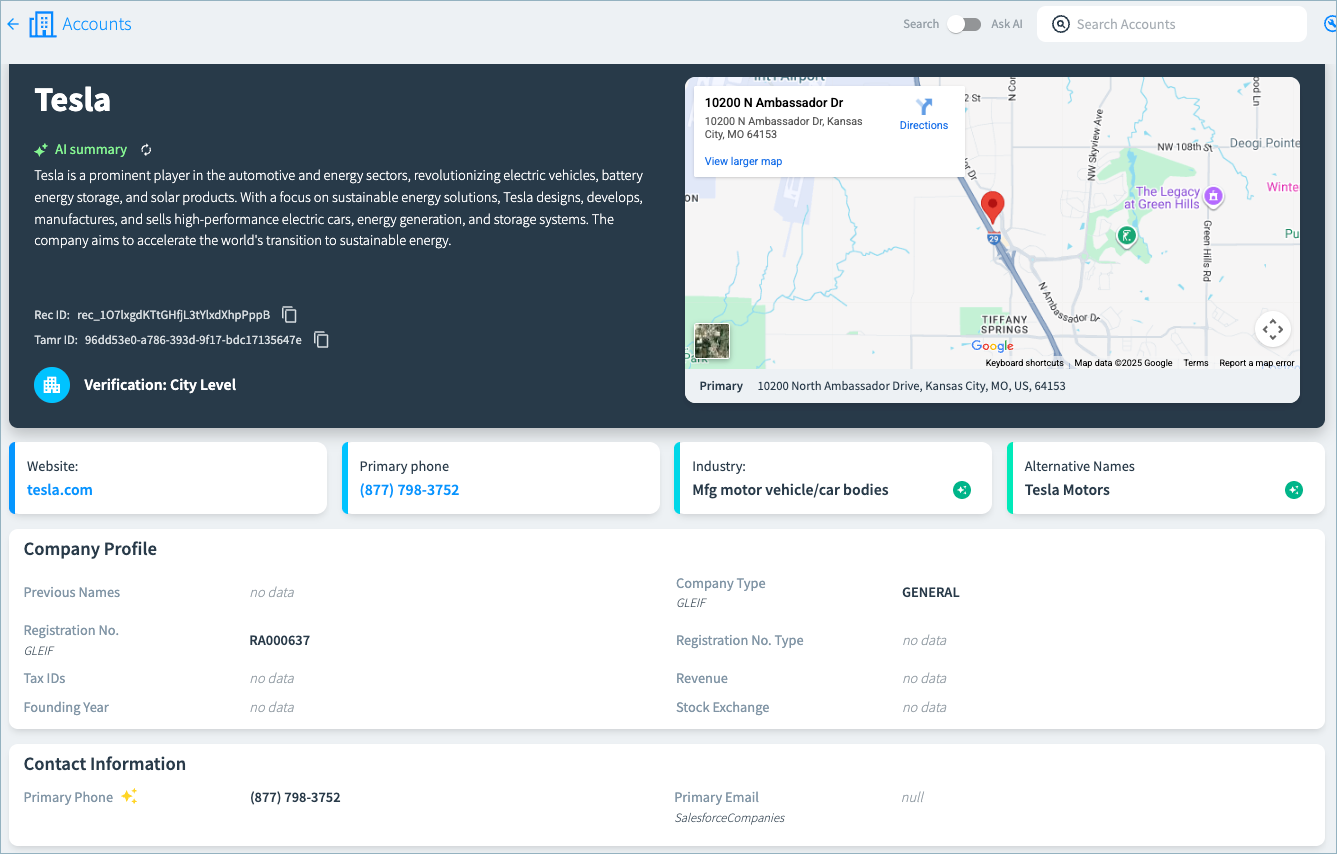The height and width of the screenshot is (854, 1337).
Task: Click the sparkle icon beside Primary Phone
Action: tap(129, 796)
